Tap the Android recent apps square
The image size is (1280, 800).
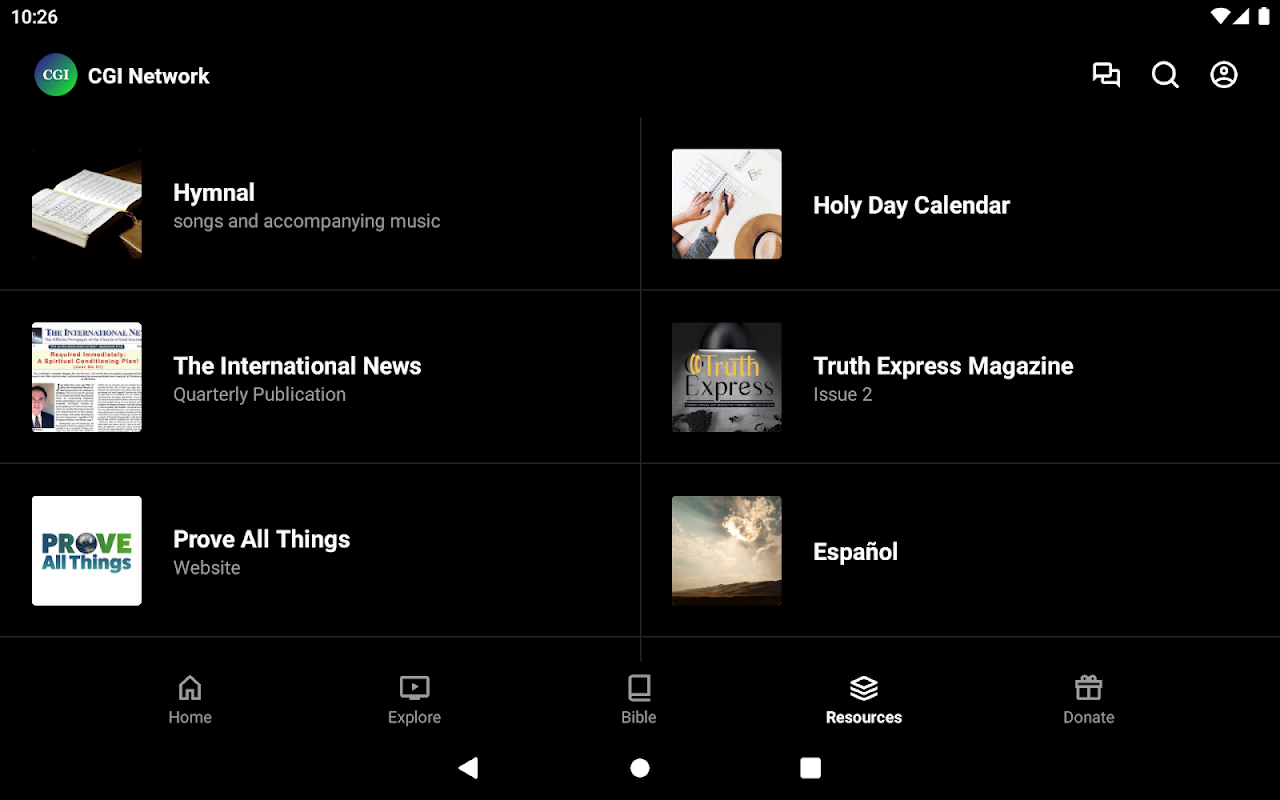click(x=811, y=768)
